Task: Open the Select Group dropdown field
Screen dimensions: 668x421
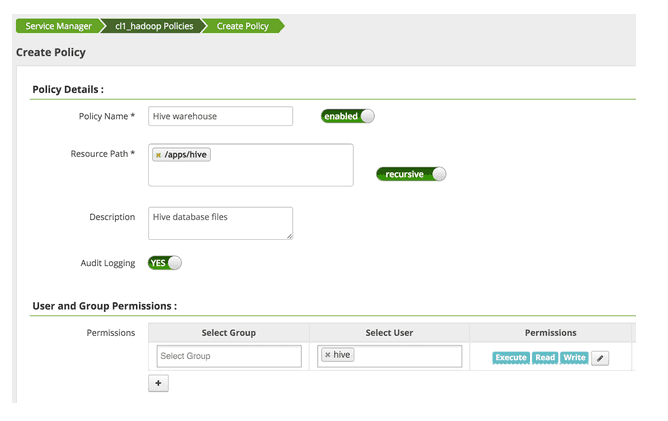Action: 229,356
